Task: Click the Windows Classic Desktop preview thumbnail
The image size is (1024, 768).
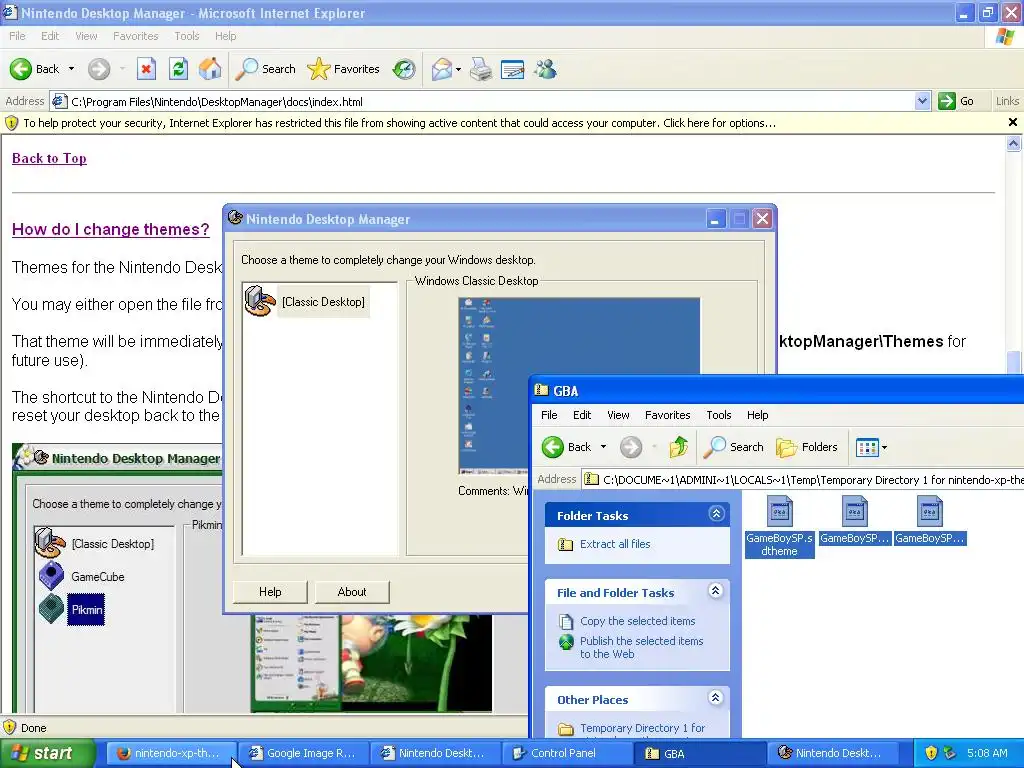Action: click(579, 385)
